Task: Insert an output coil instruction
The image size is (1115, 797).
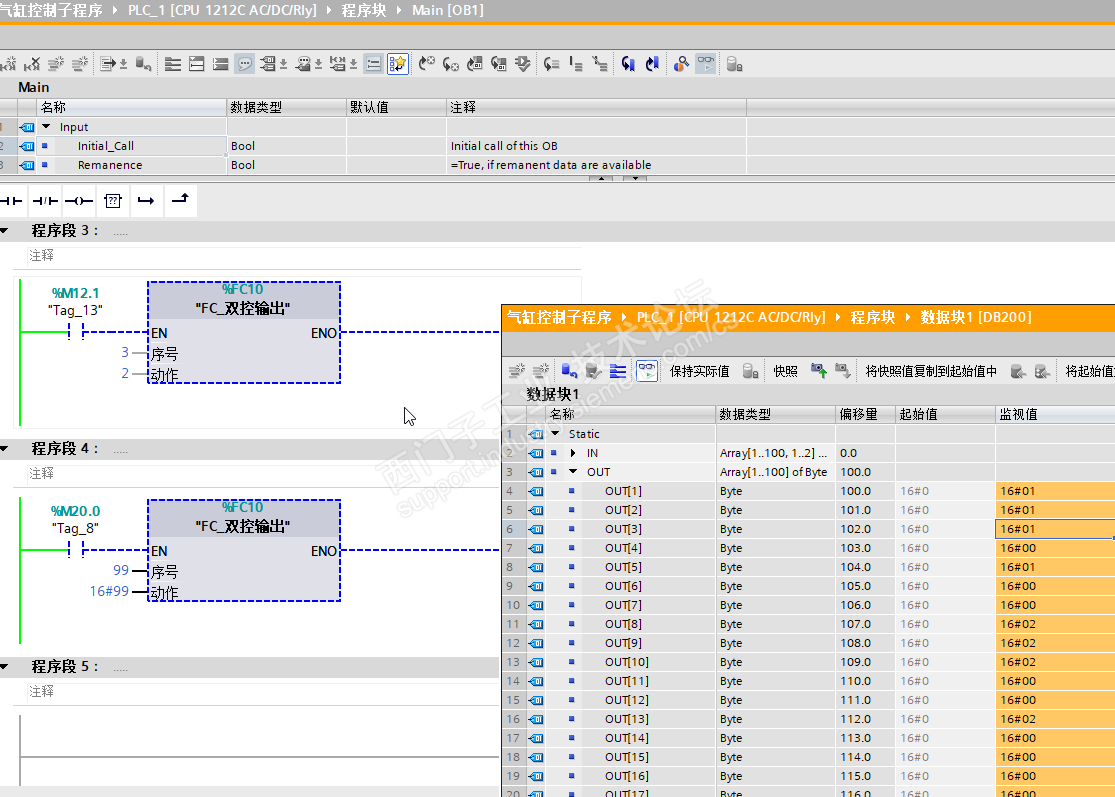Action: coord(79,201)
